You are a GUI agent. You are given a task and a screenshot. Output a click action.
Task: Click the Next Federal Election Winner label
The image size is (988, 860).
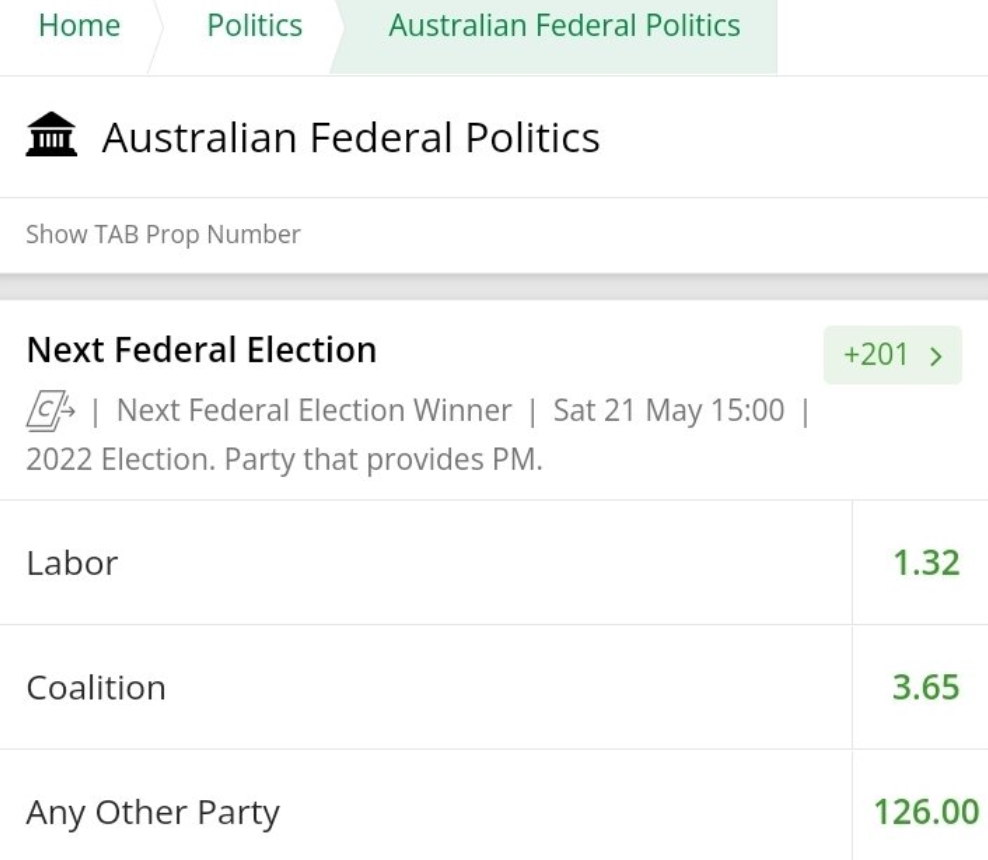(x=314, y=410)
